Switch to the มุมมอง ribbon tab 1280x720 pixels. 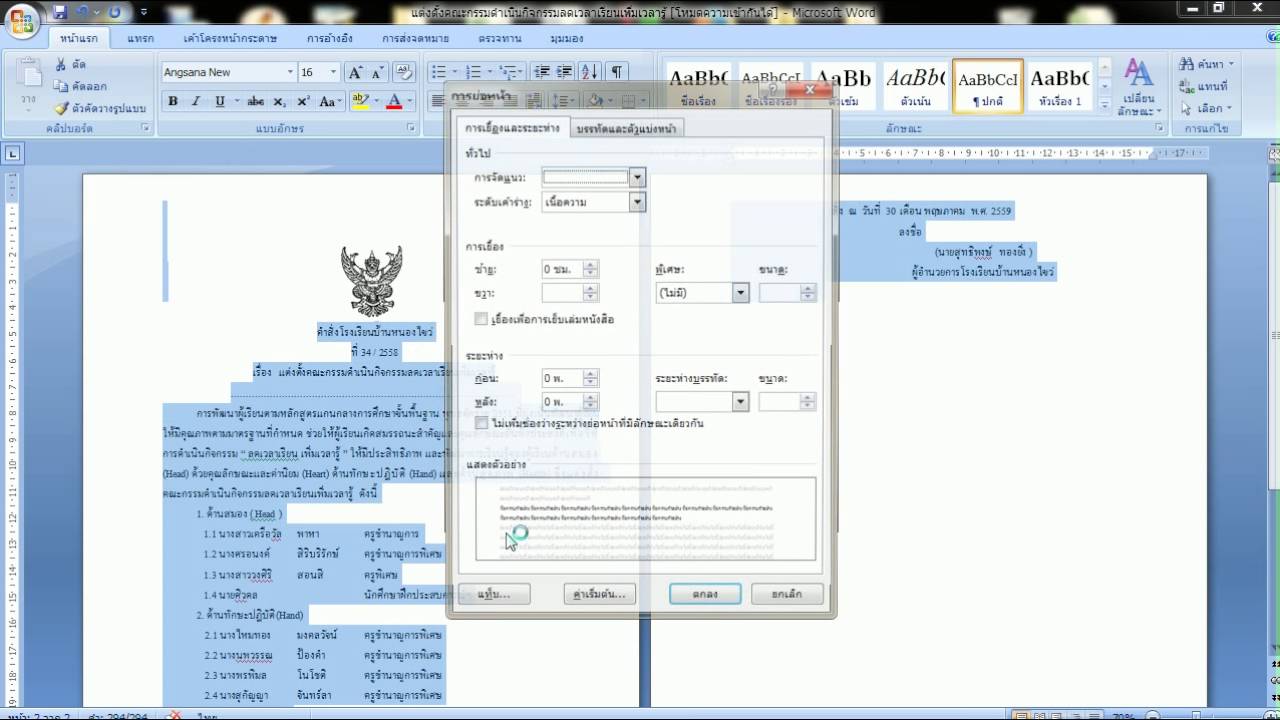pos(567,38)
